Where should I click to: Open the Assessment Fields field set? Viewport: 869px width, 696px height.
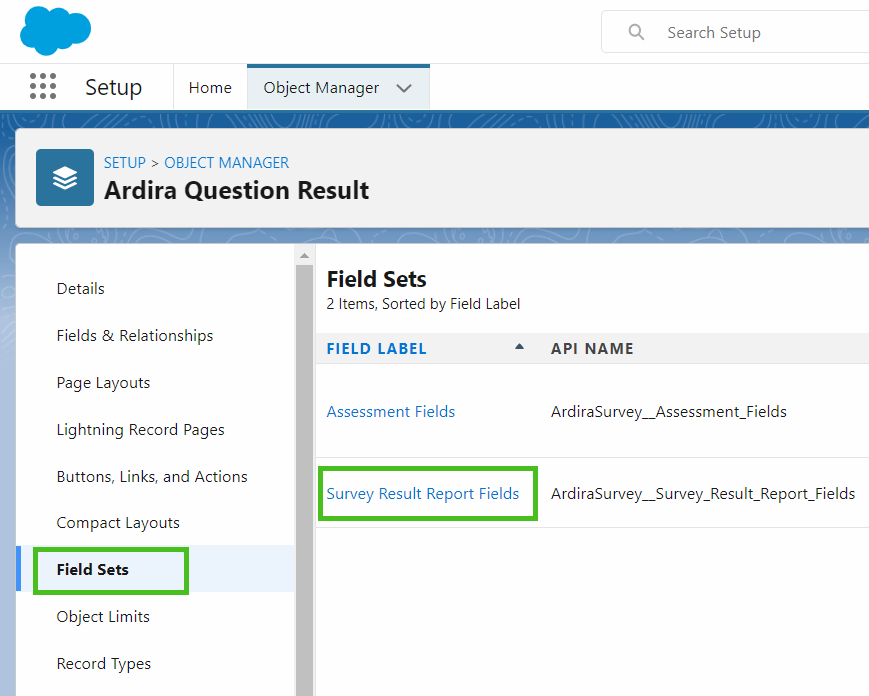click(x=390, y=411)
